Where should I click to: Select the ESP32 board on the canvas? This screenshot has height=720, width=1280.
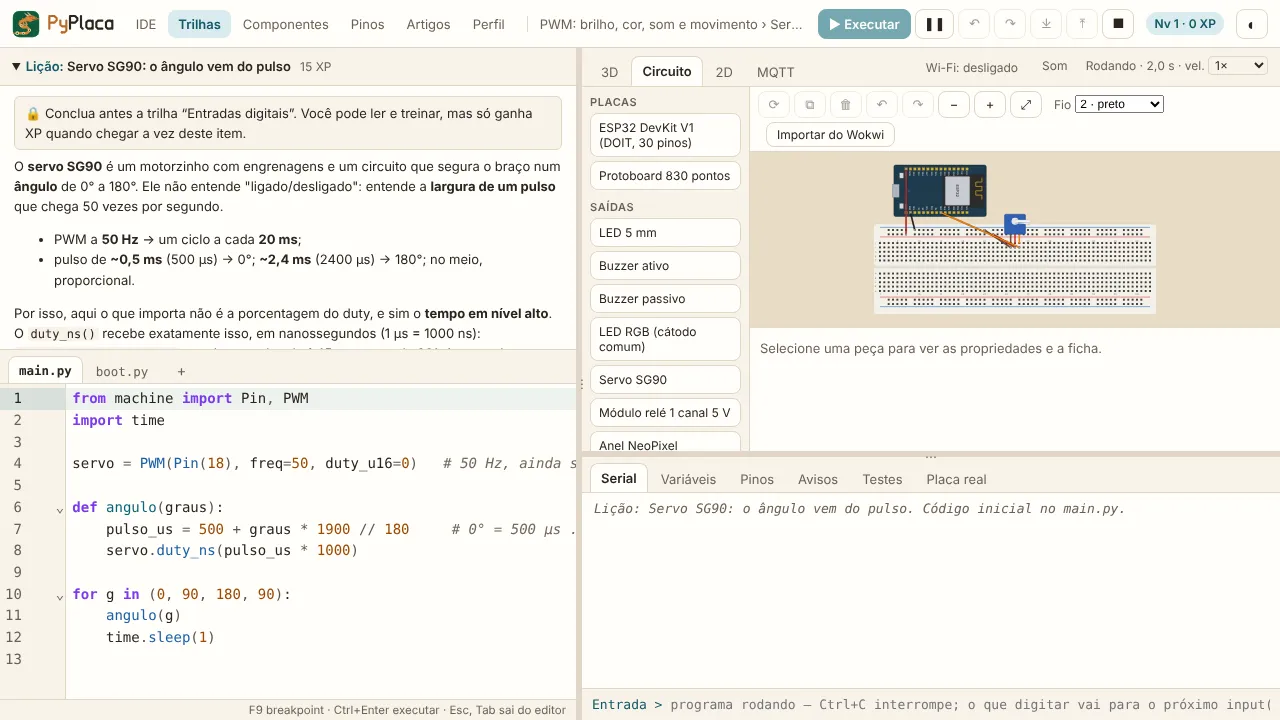pyautogui.click(x=939, y=190)
